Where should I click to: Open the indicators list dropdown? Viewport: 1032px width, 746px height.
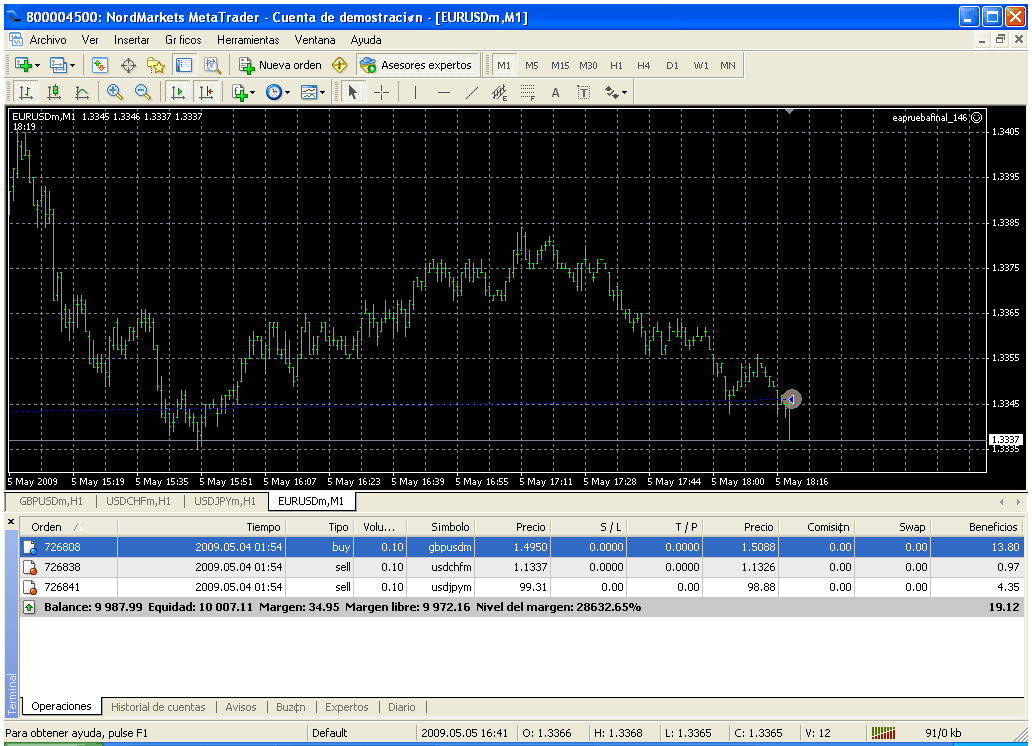(x=243, y=92)
